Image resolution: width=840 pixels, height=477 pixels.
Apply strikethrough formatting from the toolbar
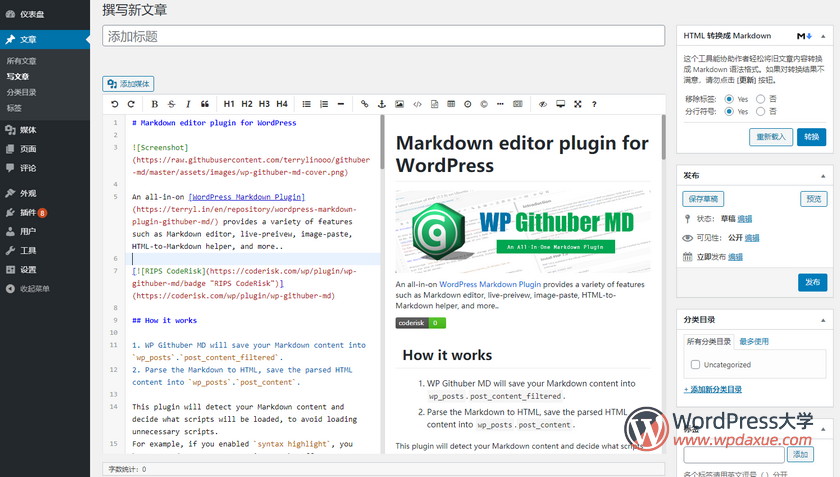tap(171, 104)
